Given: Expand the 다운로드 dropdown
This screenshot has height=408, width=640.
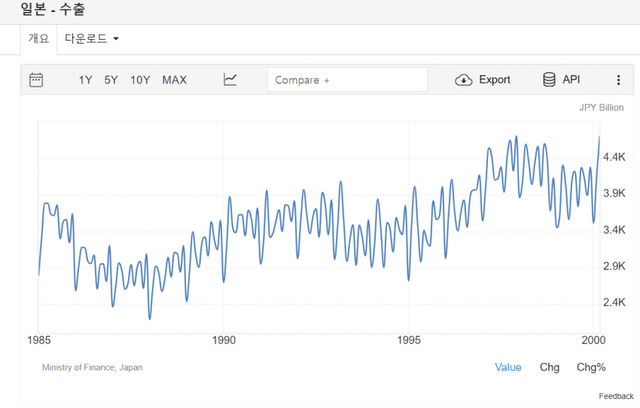Looking at the screenshot, I should click(92, 38).
